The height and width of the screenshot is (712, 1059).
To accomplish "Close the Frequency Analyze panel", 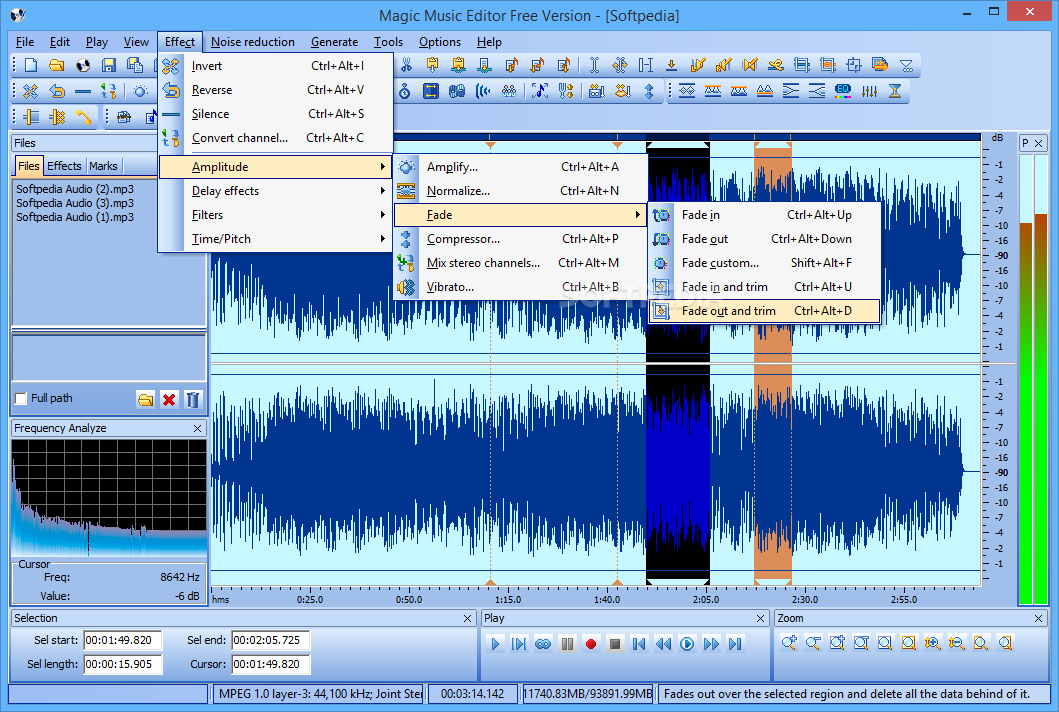I will [x=197, y=428].
